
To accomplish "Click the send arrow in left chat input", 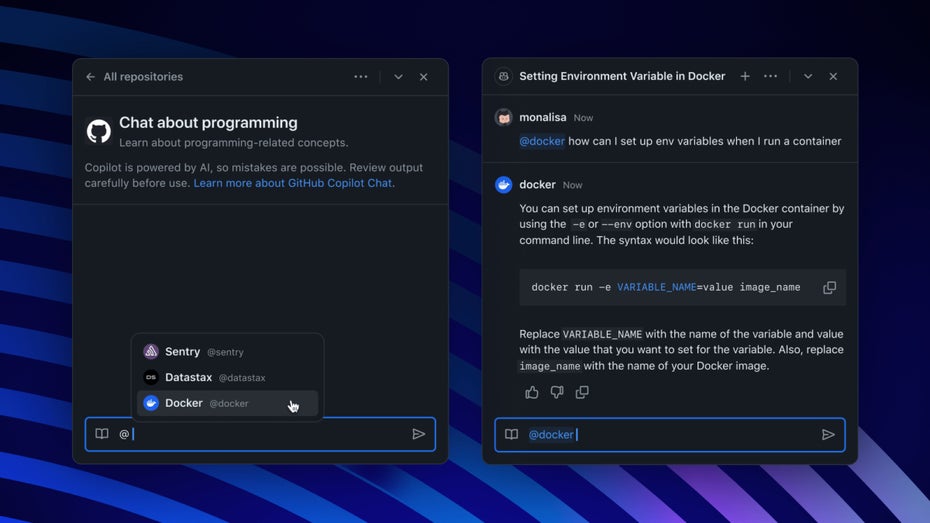I will click(x=419, y=434).
